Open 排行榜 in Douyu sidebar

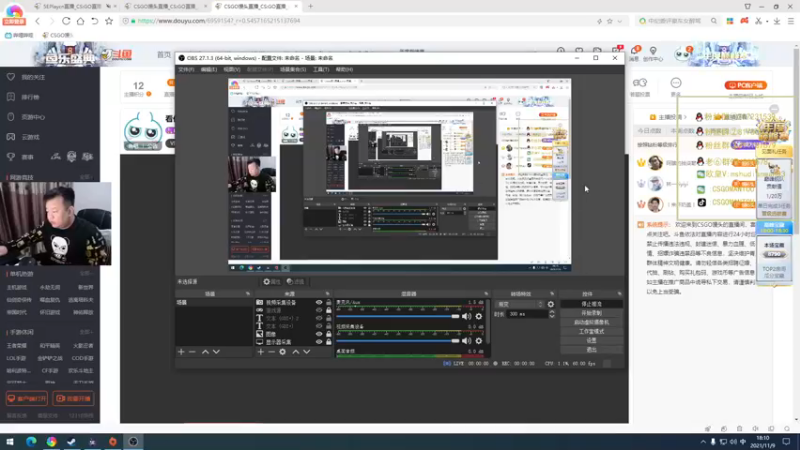[31, 97]
